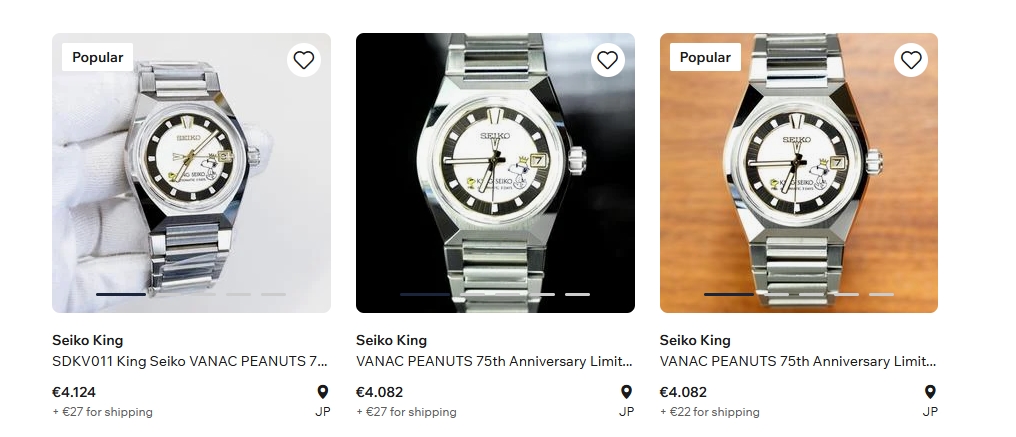Click the active image indicator on first card

tap(121, 294)
